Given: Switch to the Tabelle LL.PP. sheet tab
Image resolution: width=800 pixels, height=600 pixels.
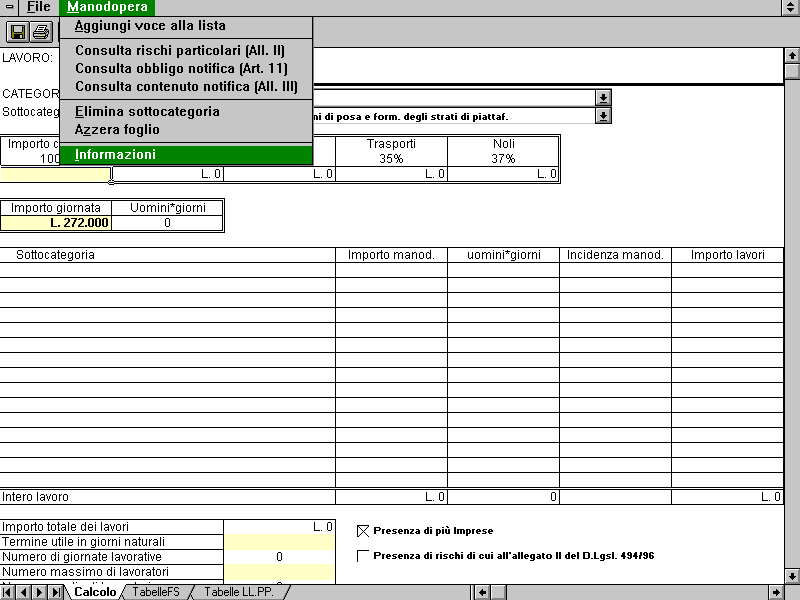Looking at the screenshot, I should coord(239,592).
